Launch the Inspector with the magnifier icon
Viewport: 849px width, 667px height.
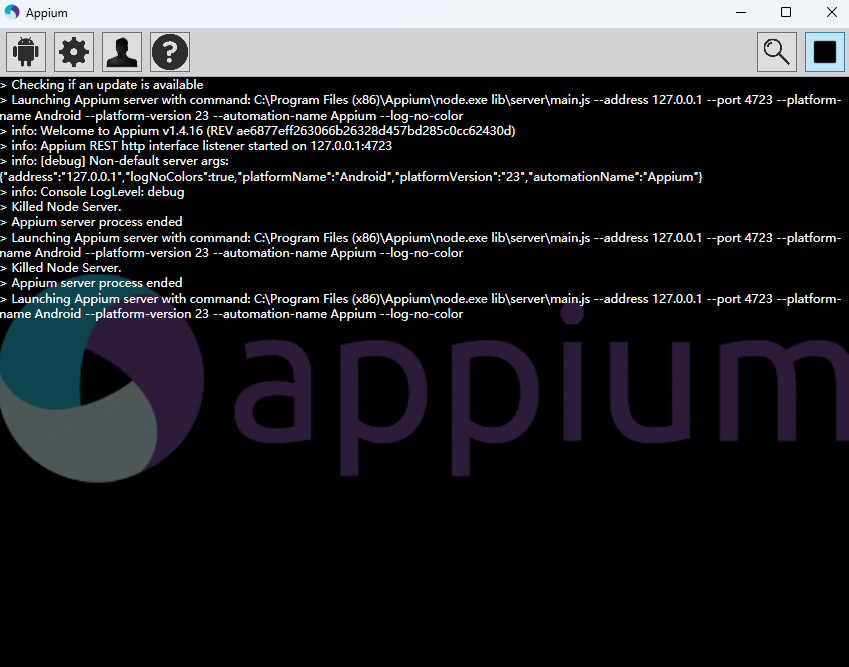pyautogui.click(x=777, y=52)
